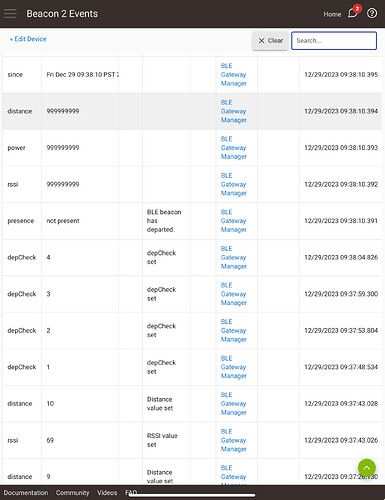Screen dimensions: 385x500
Task: Go back via Edit Device link
Action: (28, 39)
